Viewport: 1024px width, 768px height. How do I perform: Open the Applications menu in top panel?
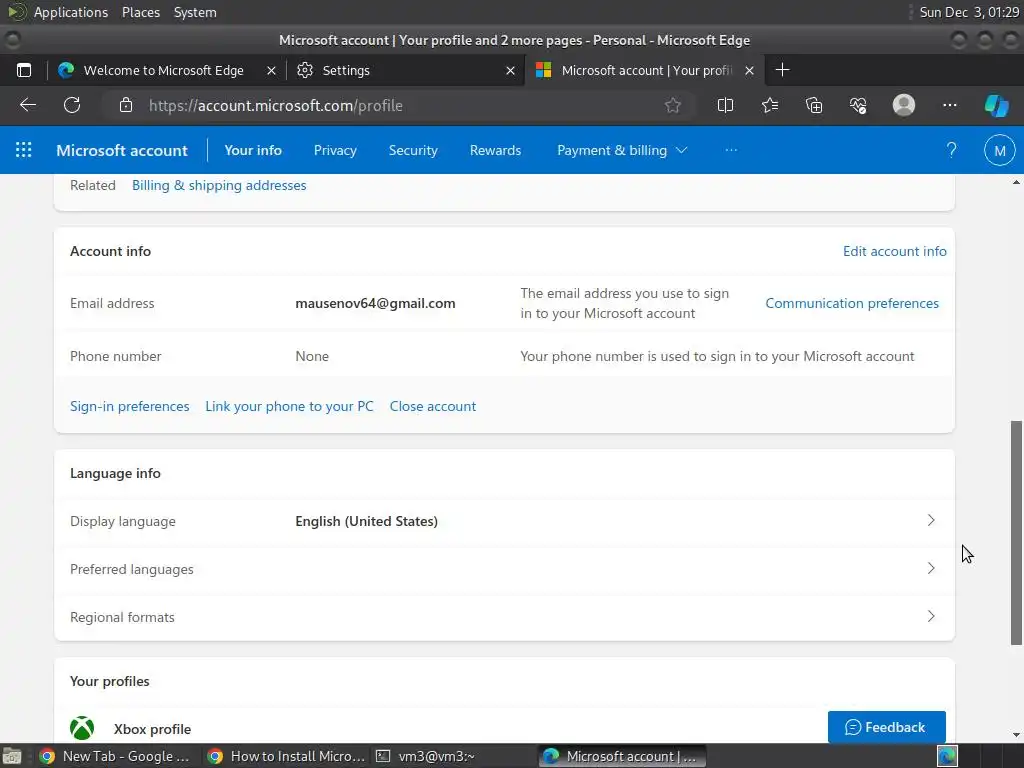coord(71,12)
